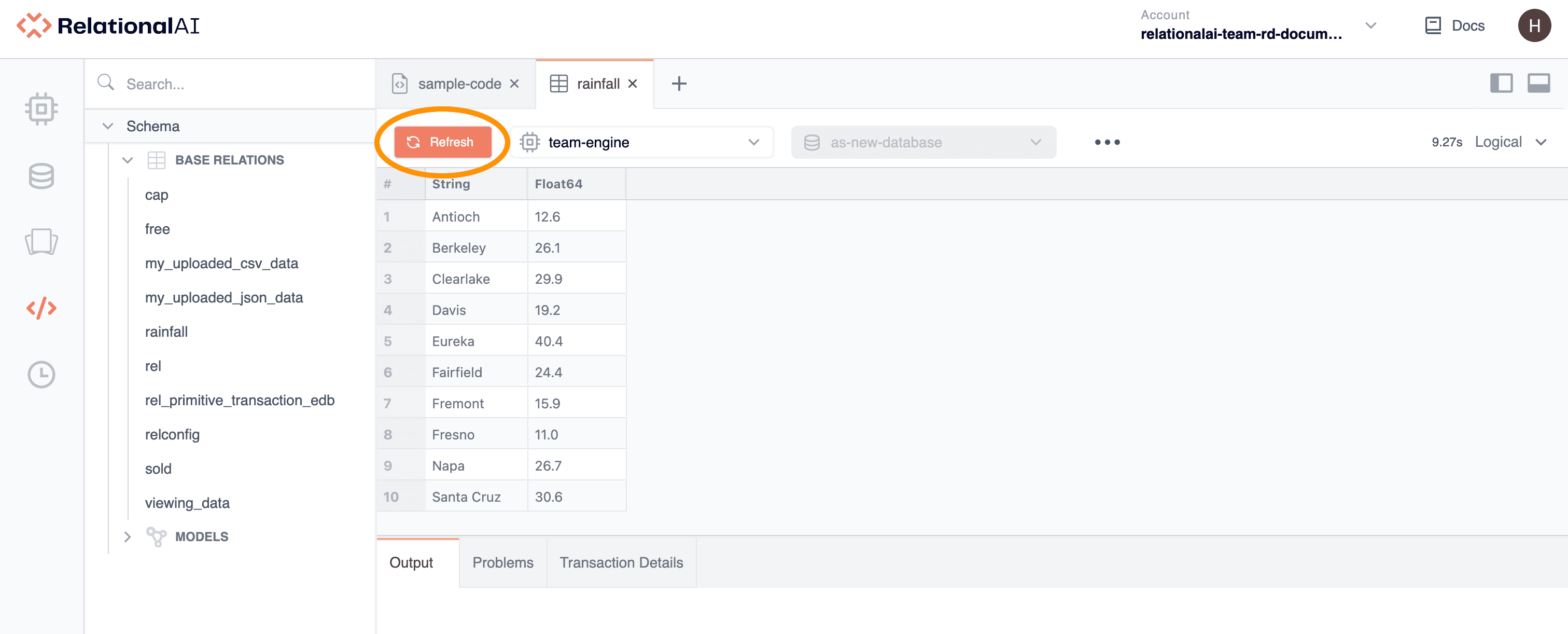
Task: Open the Transaction history clock icon
Action: [x=41, y=374]
